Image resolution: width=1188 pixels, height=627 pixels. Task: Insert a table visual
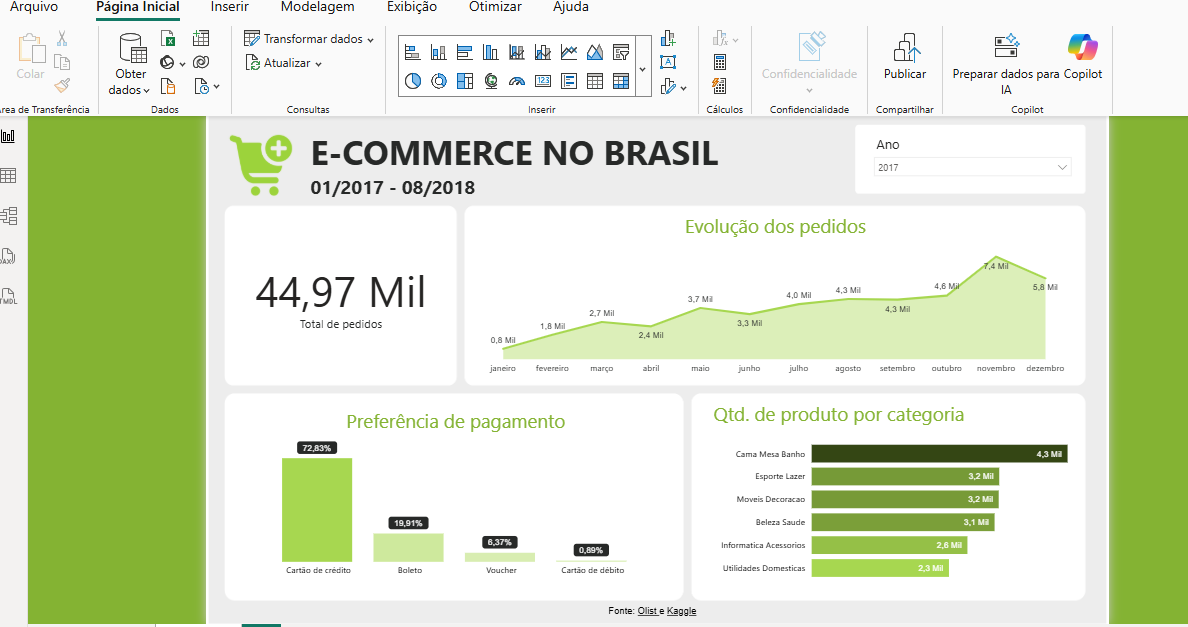(595, 81)
